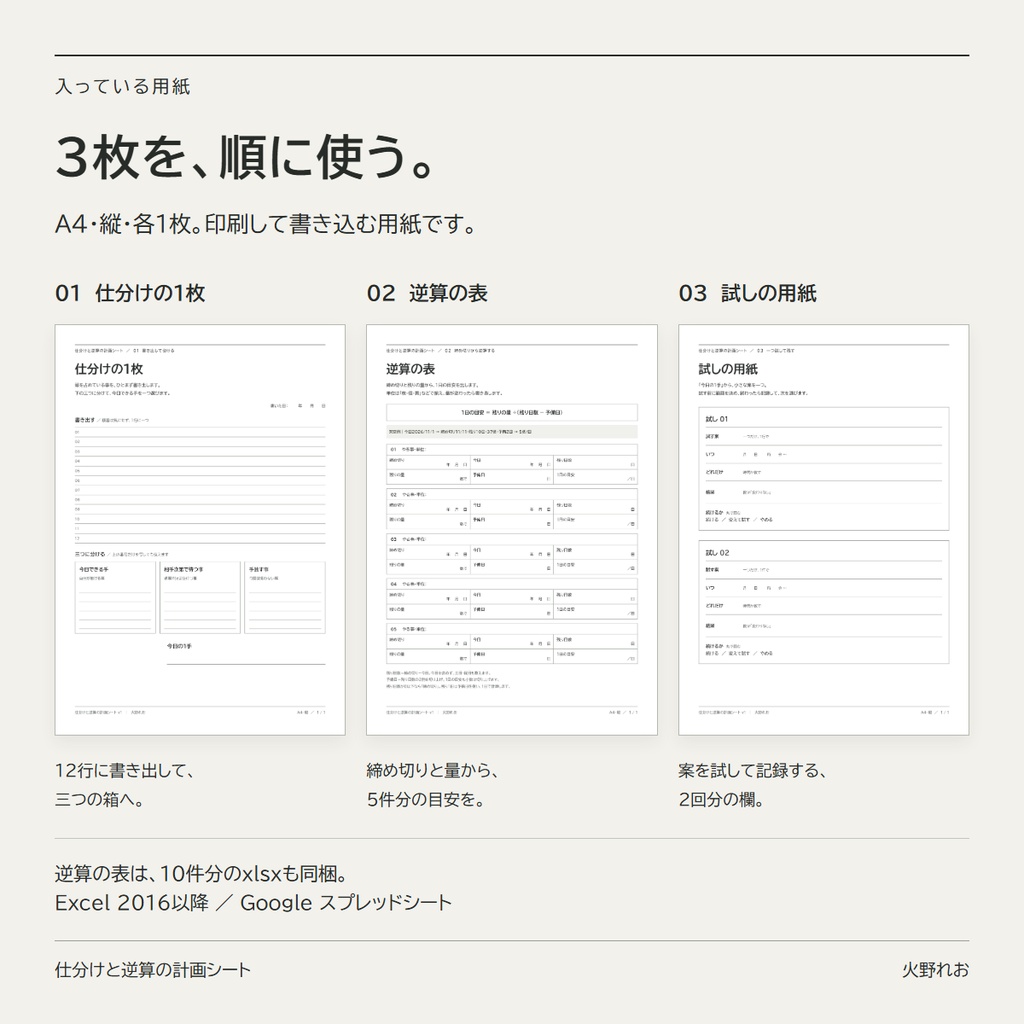This screenshot has height=1024, width=1024.
Task: Click caption 2回分の欄。
Action: click(721, 799)
